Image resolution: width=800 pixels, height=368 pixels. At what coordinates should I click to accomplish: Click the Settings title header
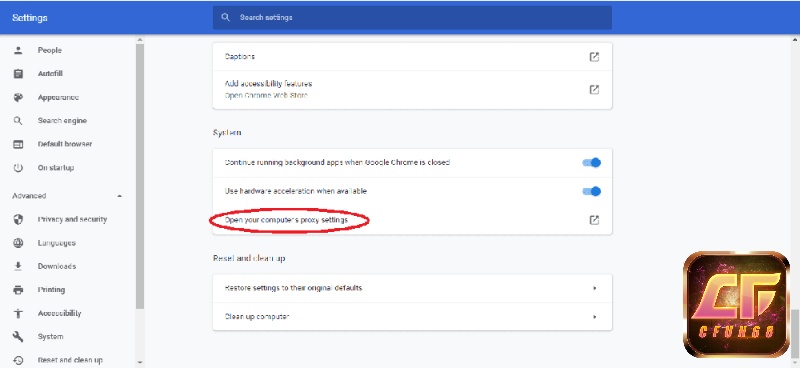point(30,18)
